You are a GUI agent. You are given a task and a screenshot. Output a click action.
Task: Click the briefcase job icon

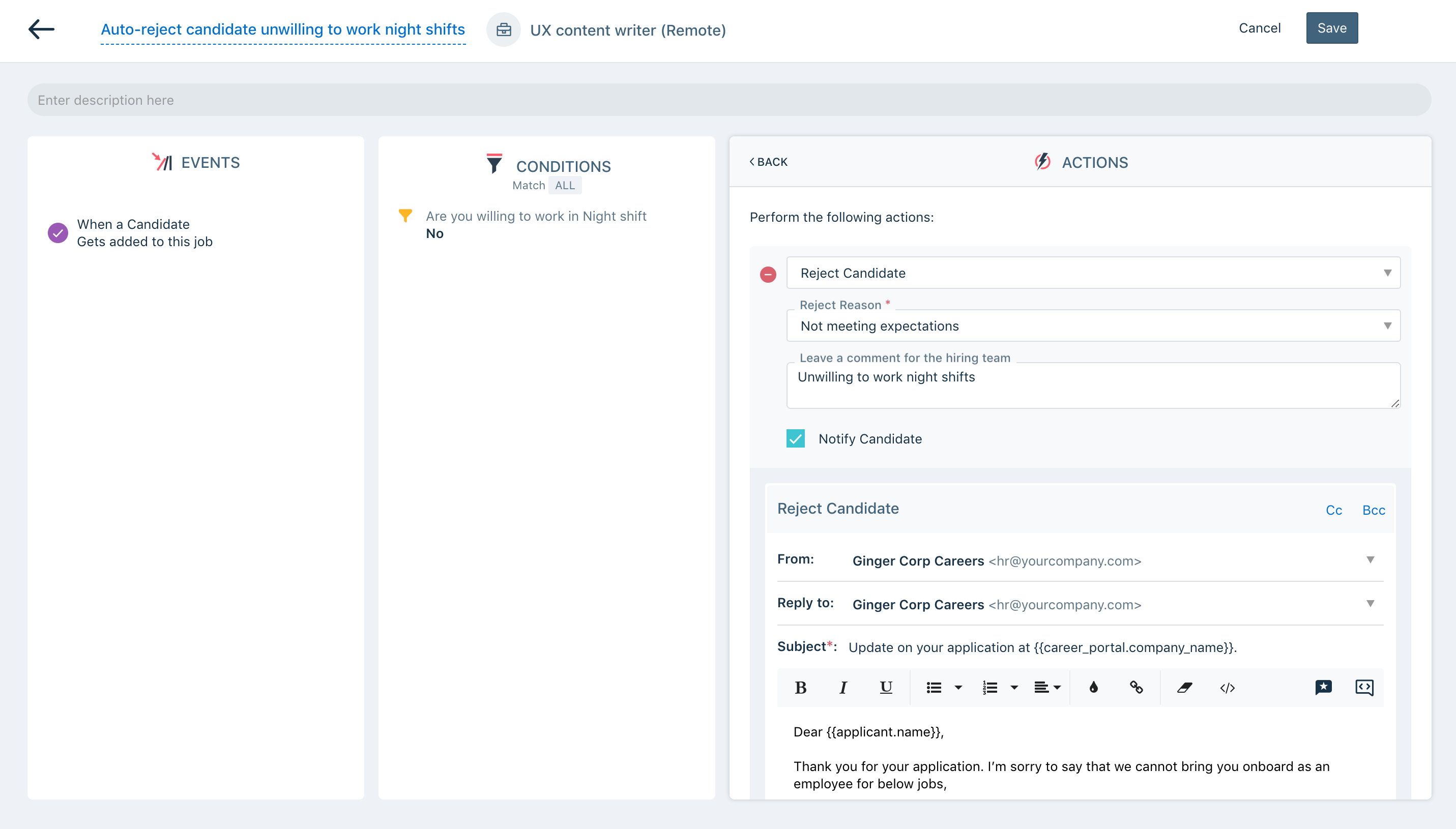pyautogui.click(x=503, y=29)
